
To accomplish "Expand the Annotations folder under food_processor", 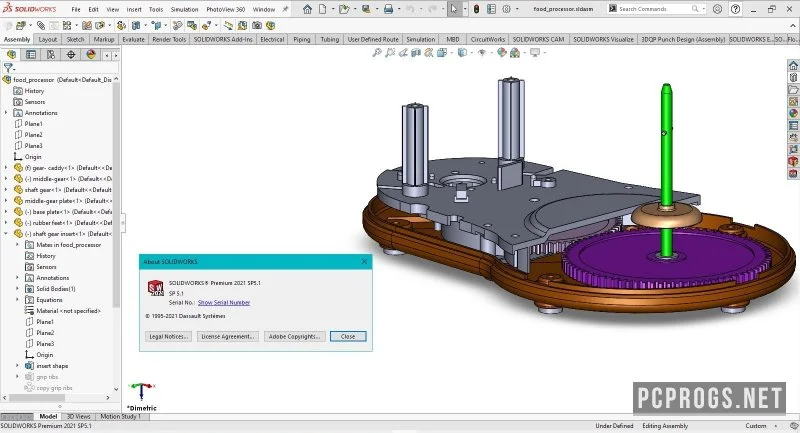I will point(6,113).
